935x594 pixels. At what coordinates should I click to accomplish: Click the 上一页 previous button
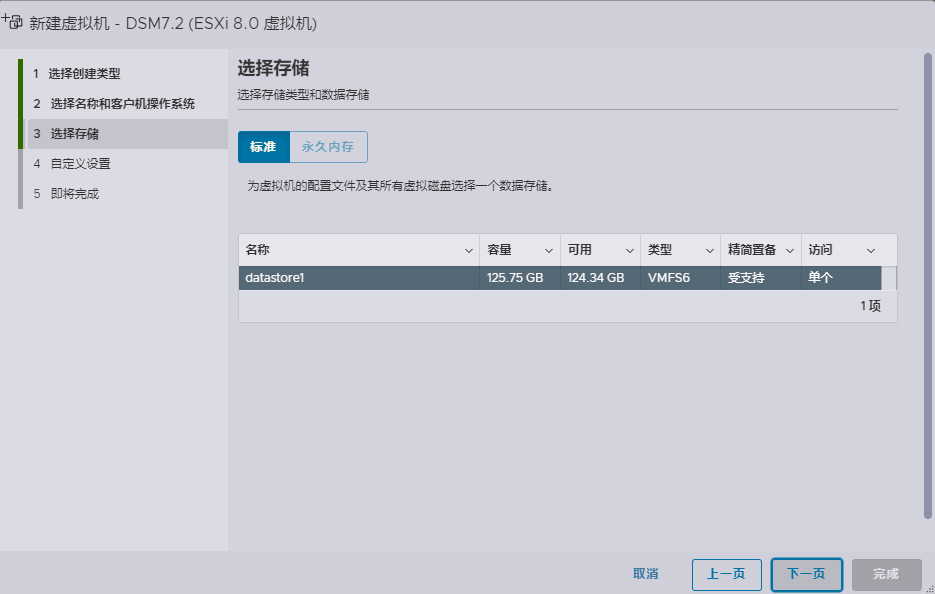pos(726,574)
